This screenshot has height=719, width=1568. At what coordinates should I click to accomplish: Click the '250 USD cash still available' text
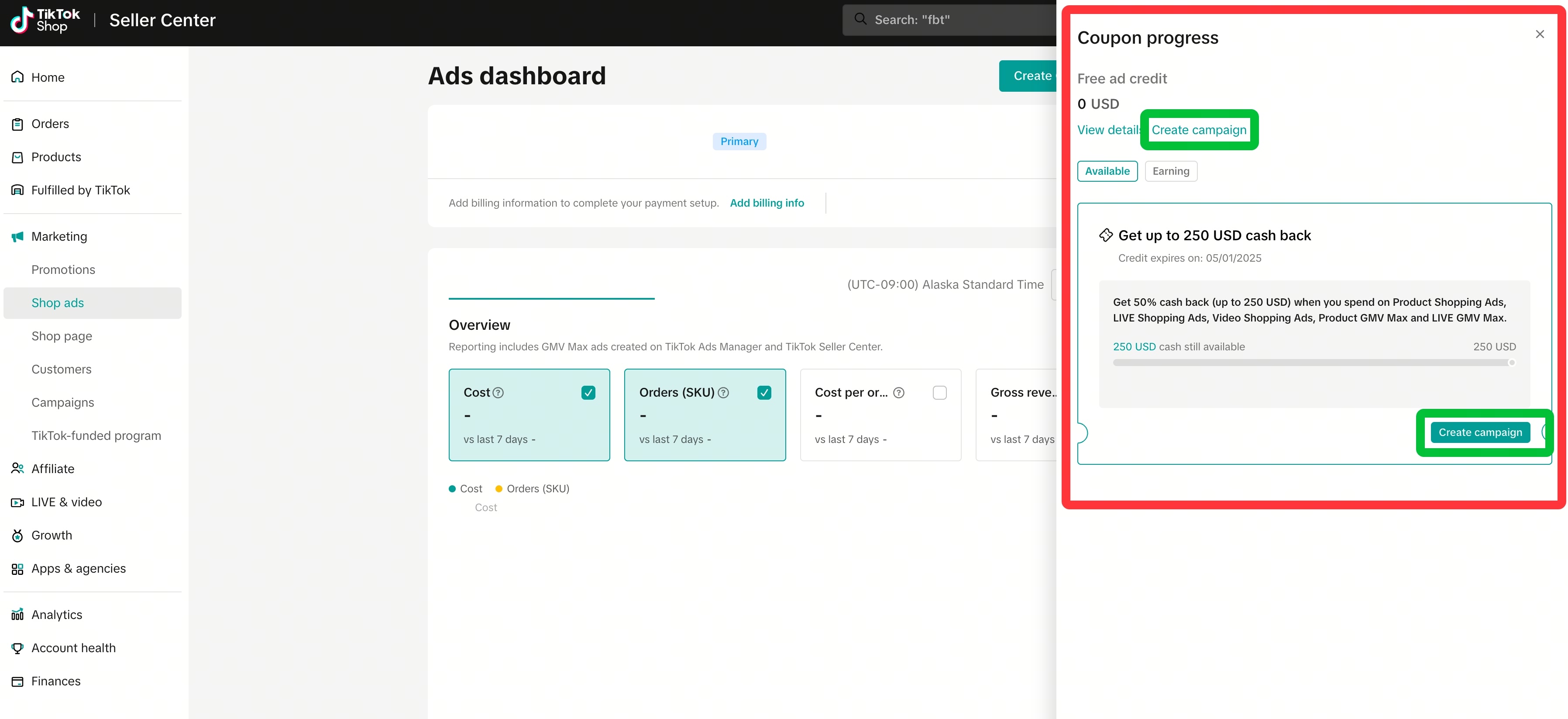1179,347
